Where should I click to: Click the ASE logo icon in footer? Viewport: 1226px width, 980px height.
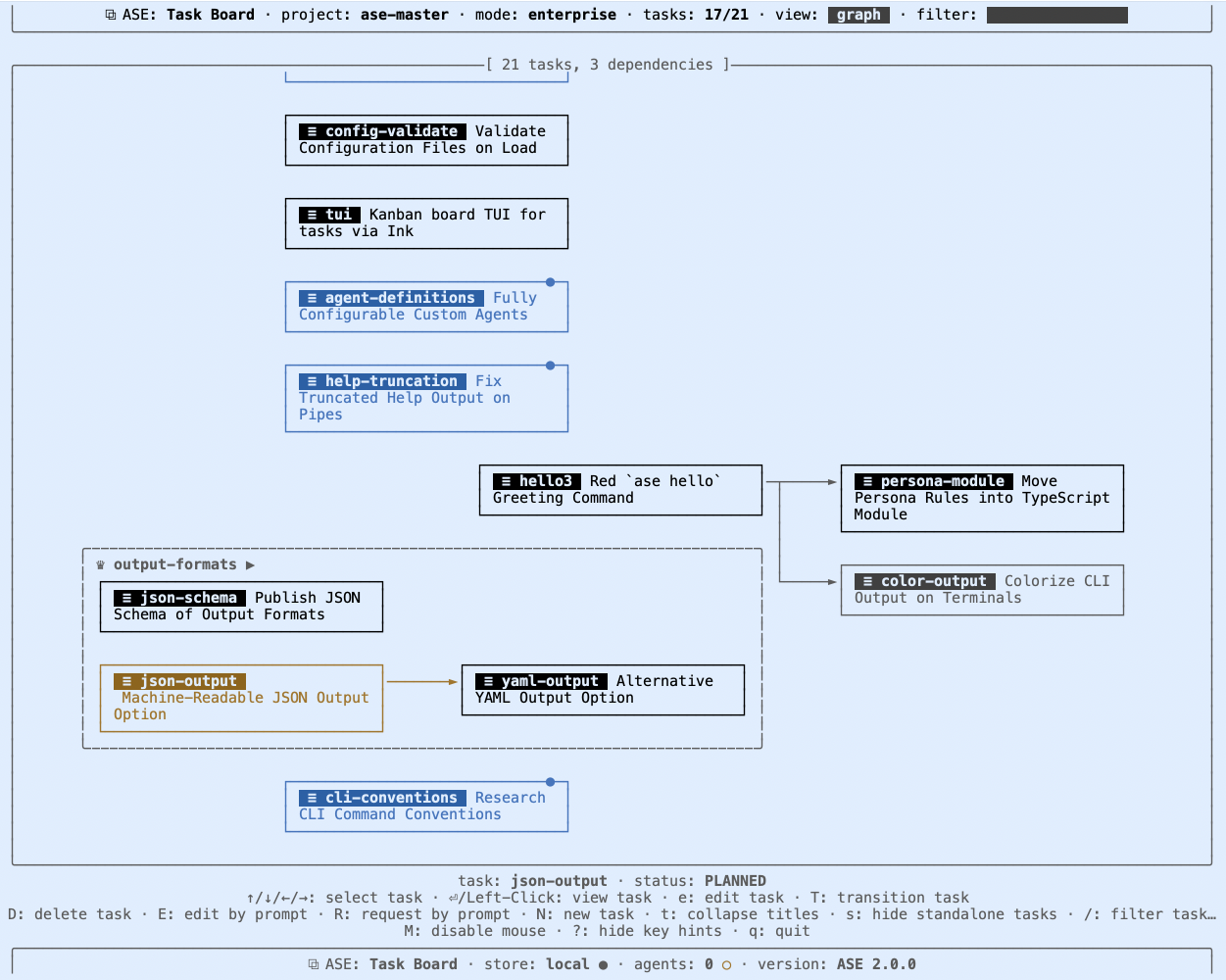coord(314,964)
